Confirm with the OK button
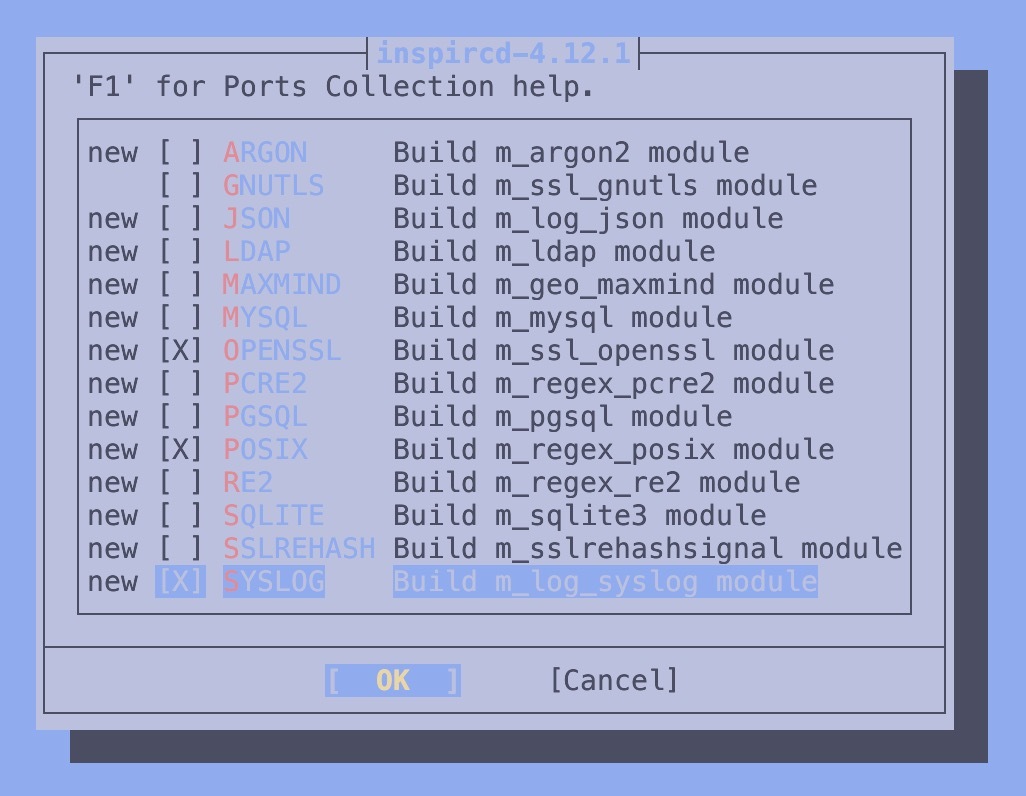 tap(393, 681)
